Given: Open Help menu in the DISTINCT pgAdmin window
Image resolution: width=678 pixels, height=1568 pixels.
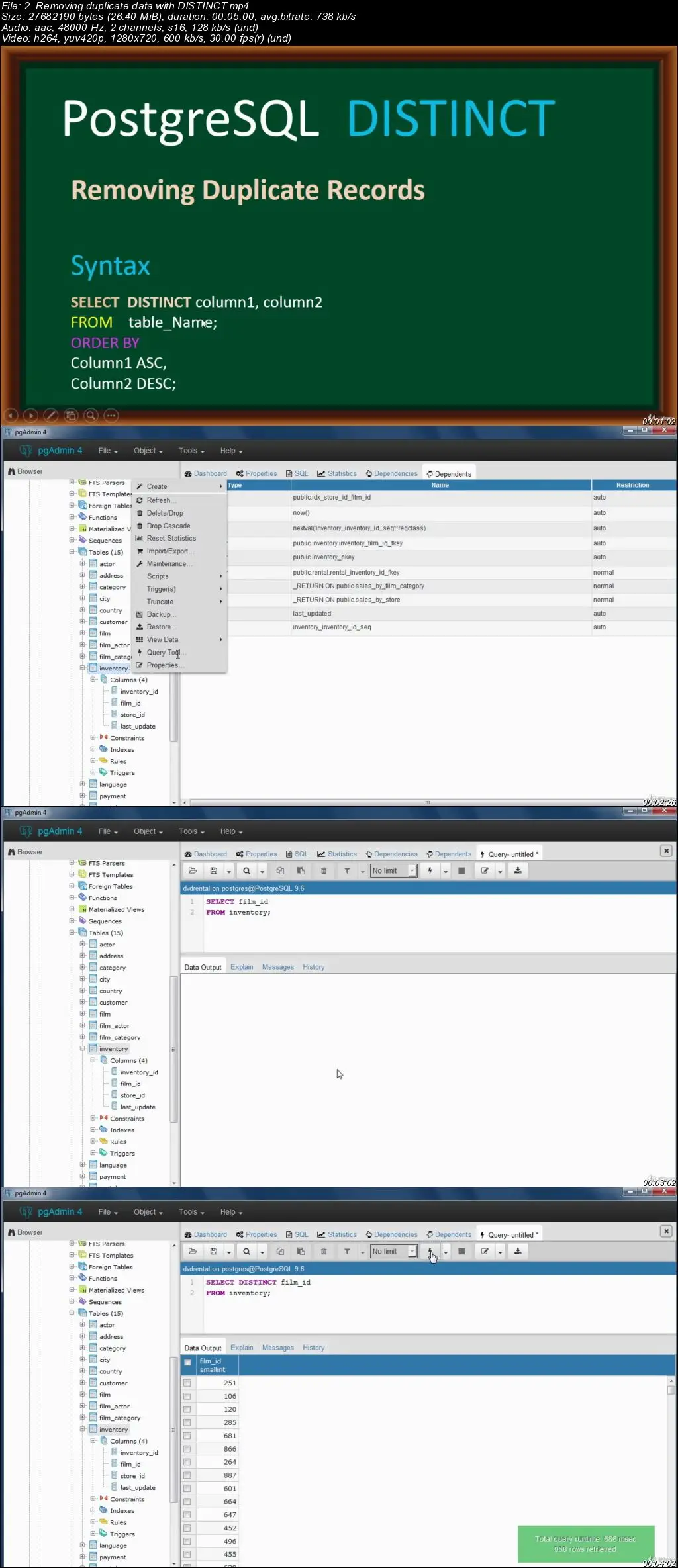Looking at the screenshot, I should (x=231, y=1212).
